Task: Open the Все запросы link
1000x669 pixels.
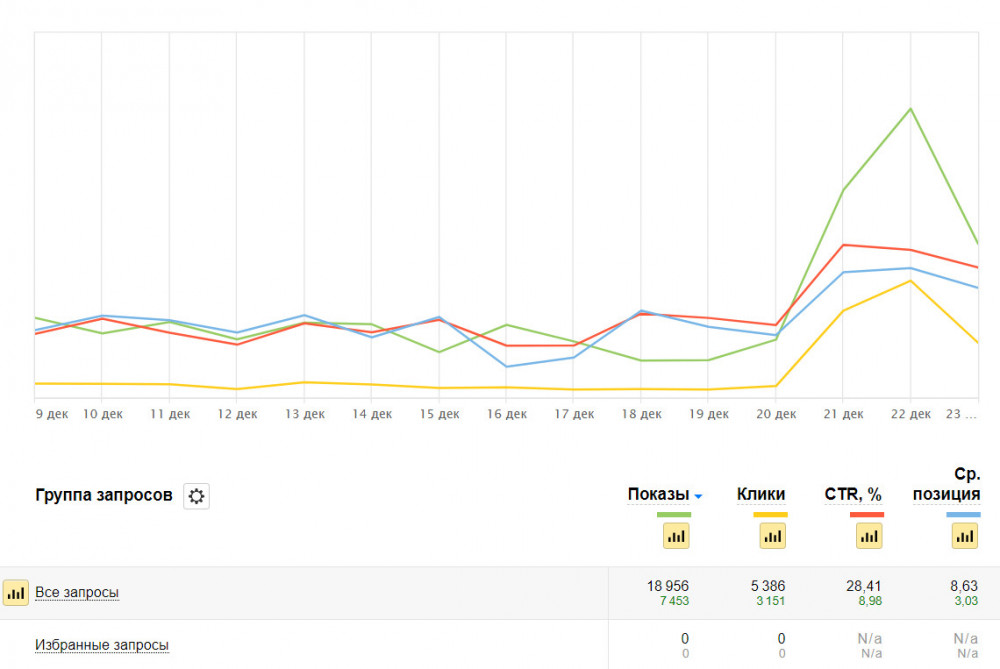Action: [77, 593]
